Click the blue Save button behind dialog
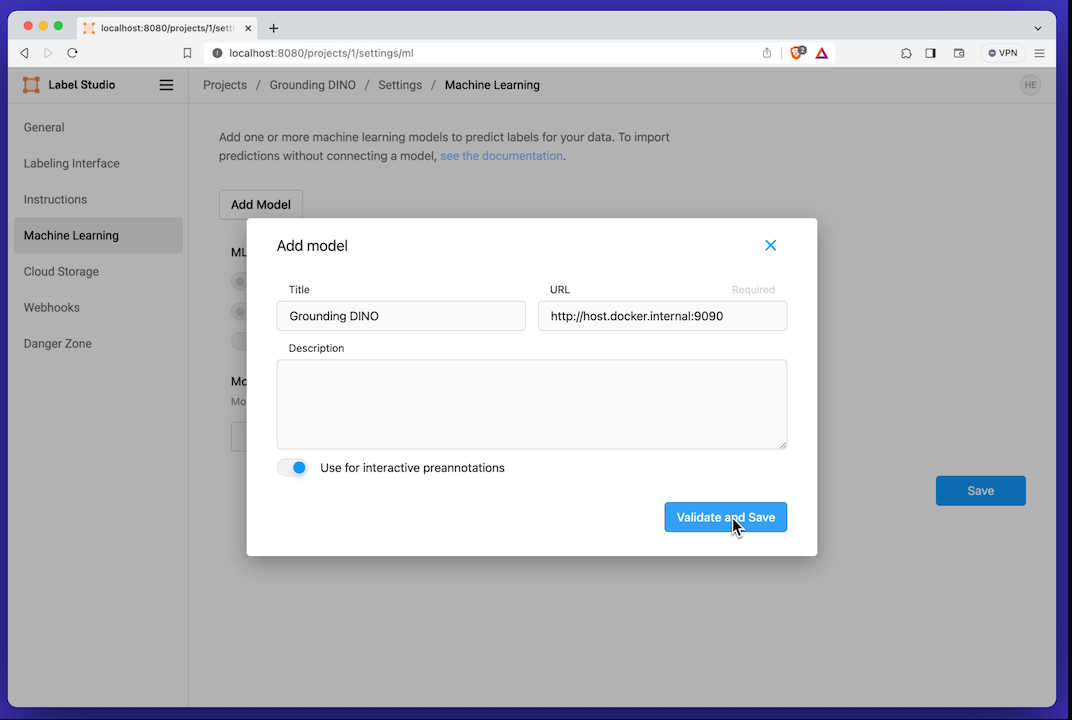Screen dimensions: 1072x720 point(980,491)
